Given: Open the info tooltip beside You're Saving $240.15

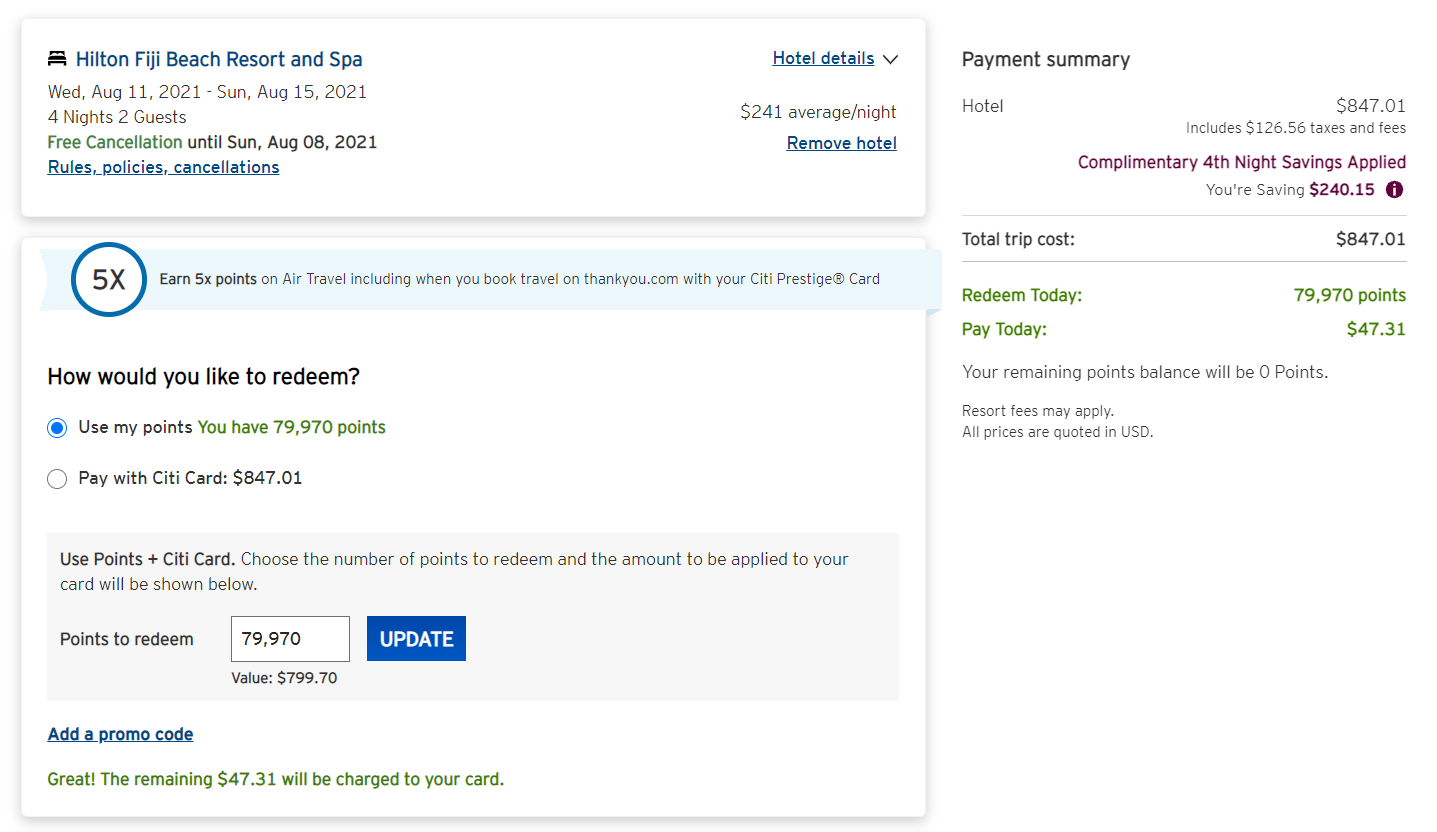Looking at the screenshot, I should coord(1394,189).
